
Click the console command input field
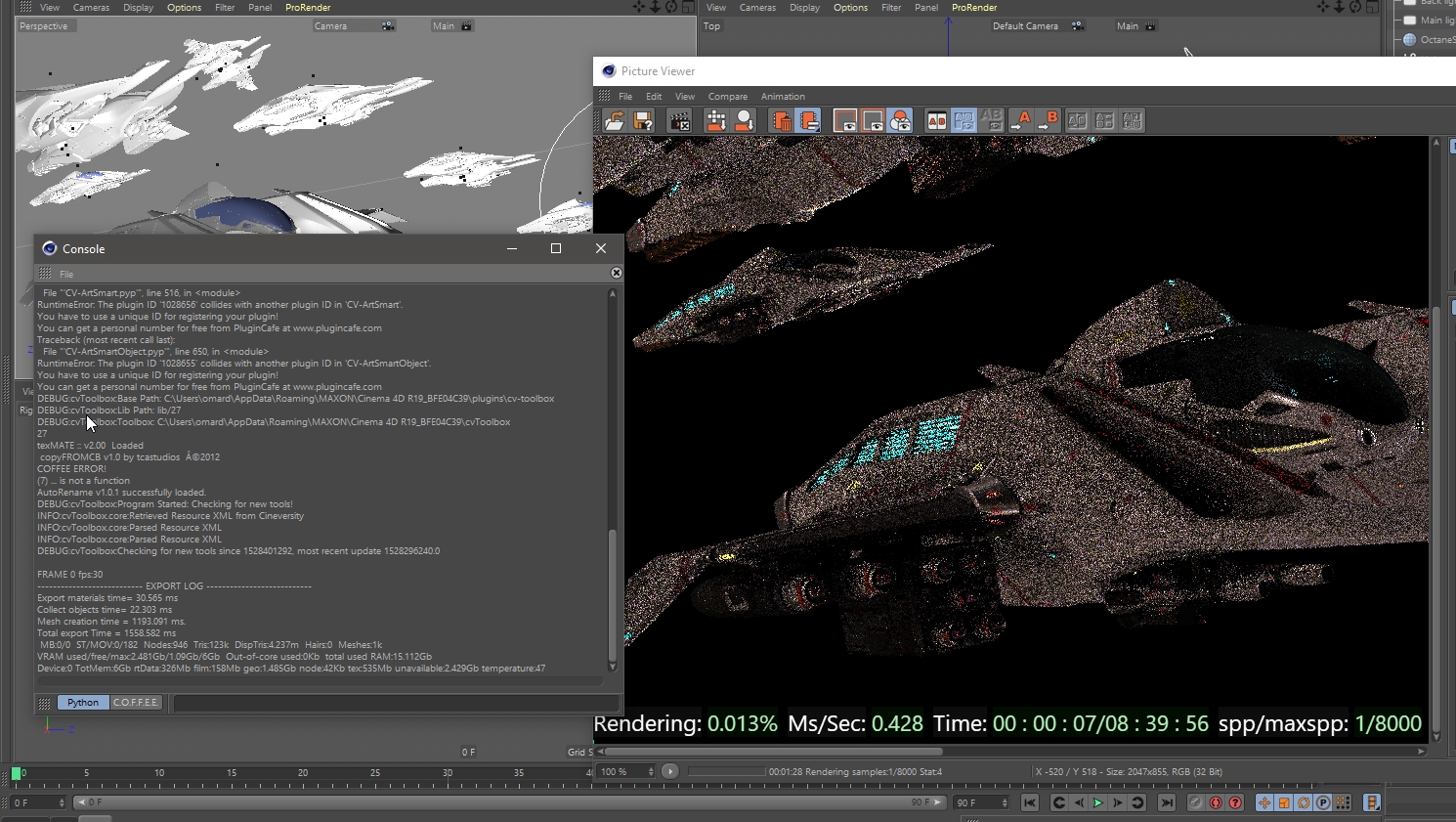tap(395, 703)
